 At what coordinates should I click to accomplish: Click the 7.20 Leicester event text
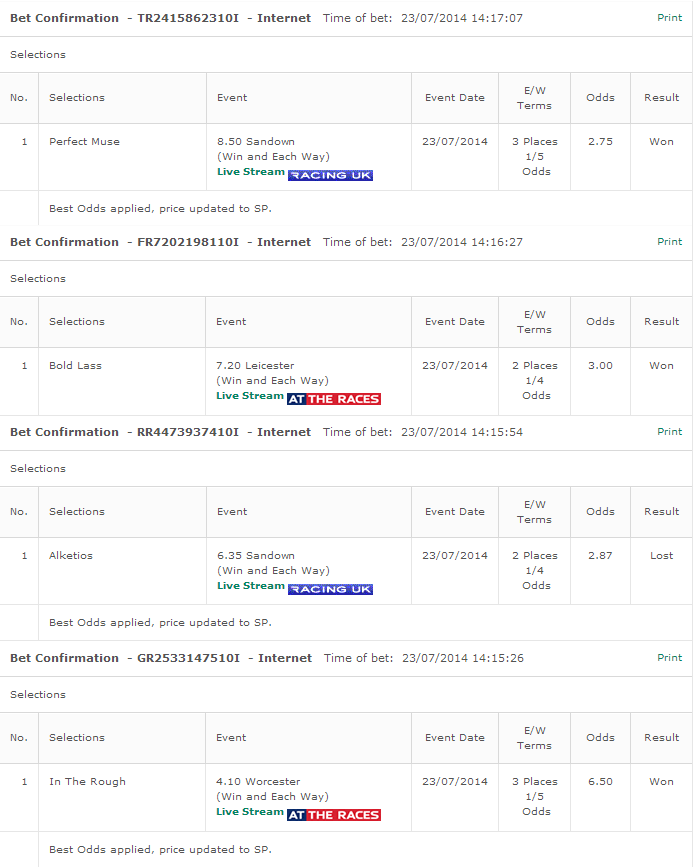(255, 365)
